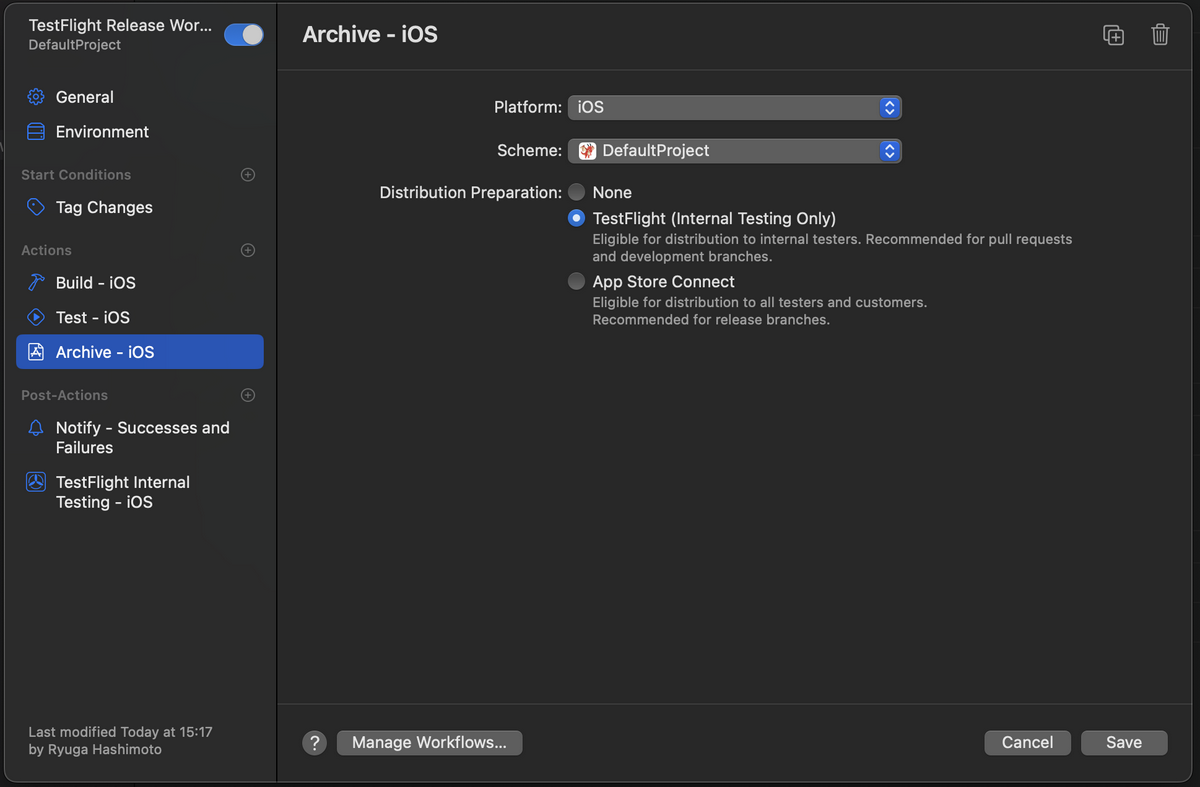Select TestFlight Internal Testing Only option
Screen dimensions: 1200x787
[577, 218]
